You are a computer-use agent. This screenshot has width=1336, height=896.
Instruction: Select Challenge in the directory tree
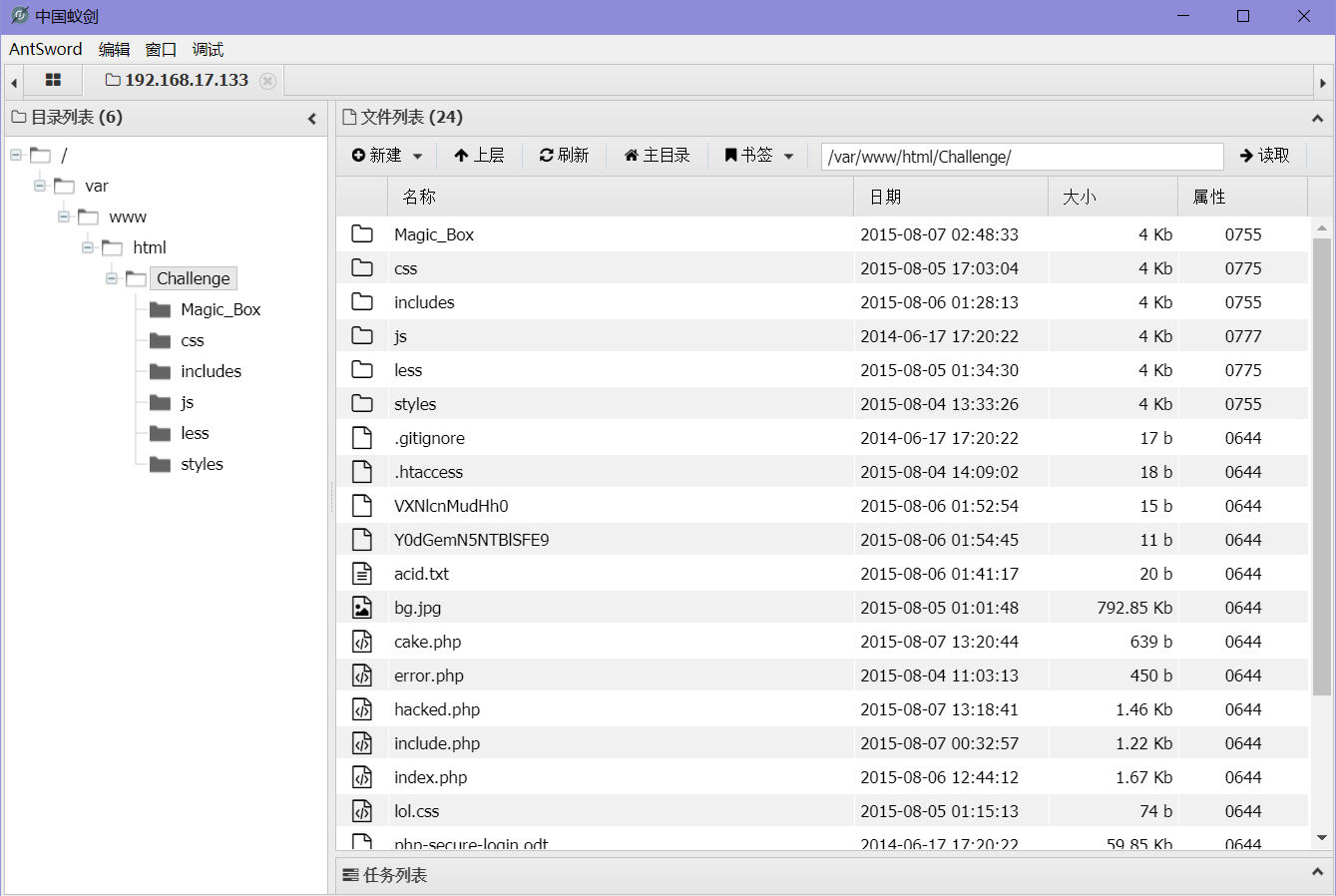(x=194, y=278)
